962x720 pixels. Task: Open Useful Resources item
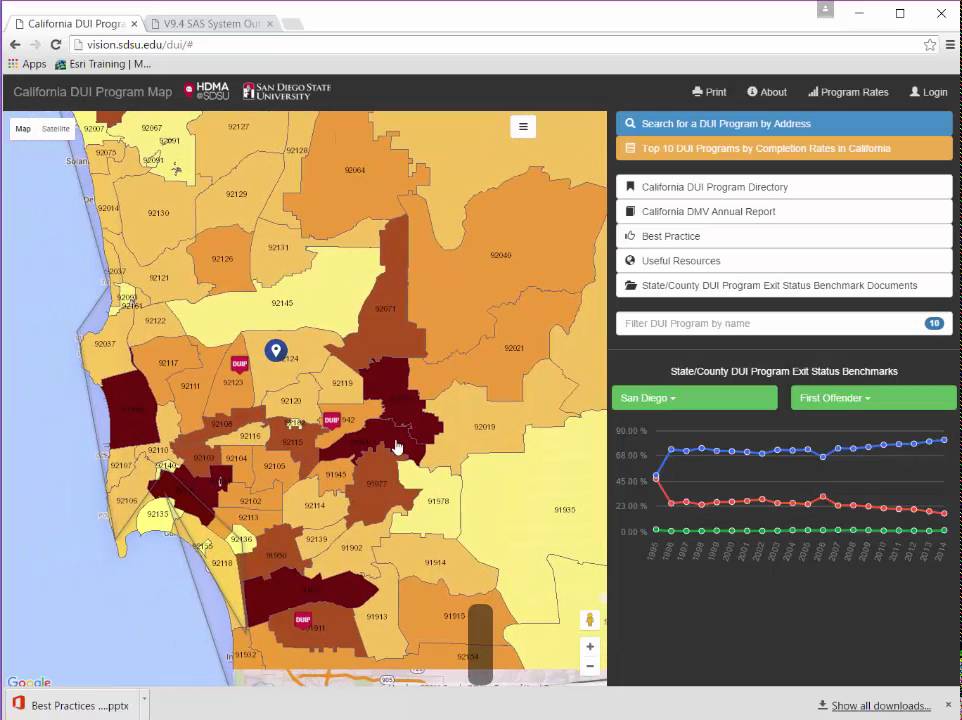click(784, 261)
